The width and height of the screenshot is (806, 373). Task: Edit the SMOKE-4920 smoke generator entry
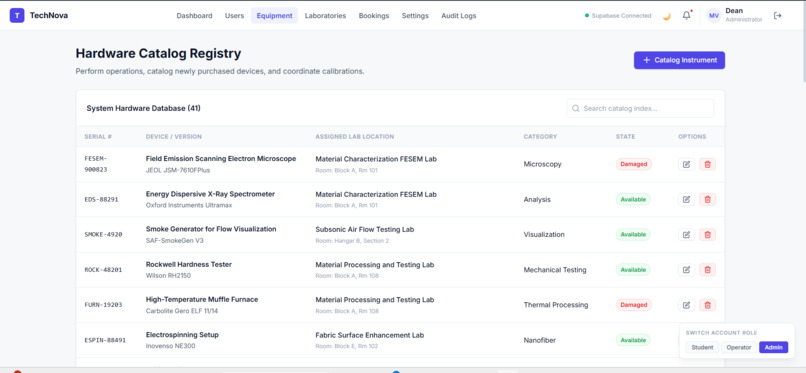[x=686, y=234]
